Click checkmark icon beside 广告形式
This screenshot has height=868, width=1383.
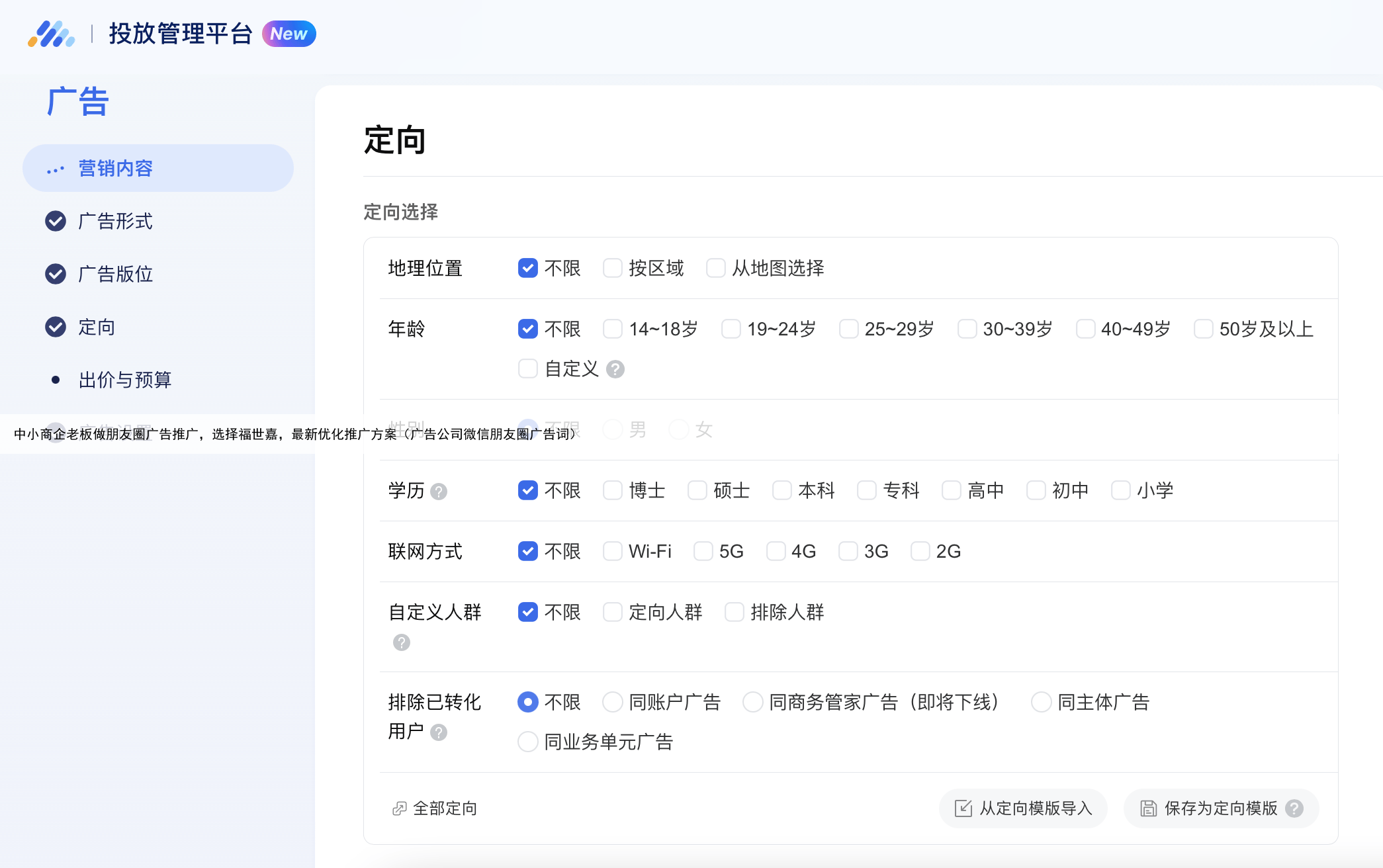[56, 221]
